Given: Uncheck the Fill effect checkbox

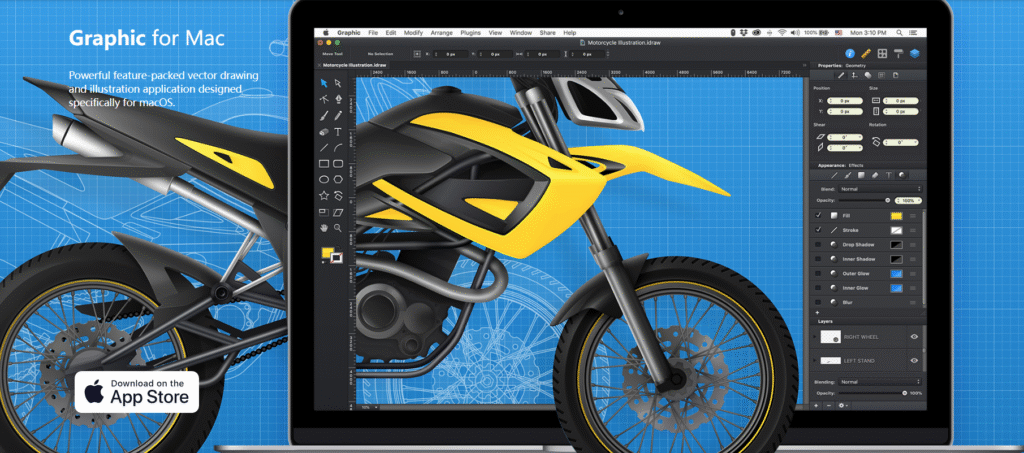Looking at the screenshot, I should (x=818, y=215).
